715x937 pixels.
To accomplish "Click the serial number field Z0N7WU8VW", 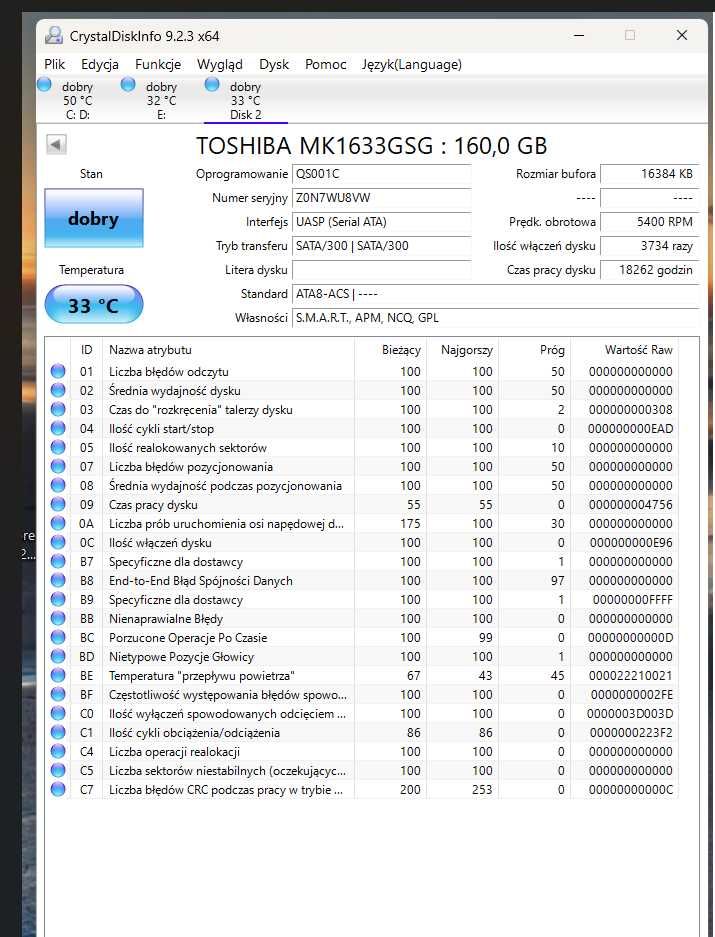I will click(x=381, y=198).
